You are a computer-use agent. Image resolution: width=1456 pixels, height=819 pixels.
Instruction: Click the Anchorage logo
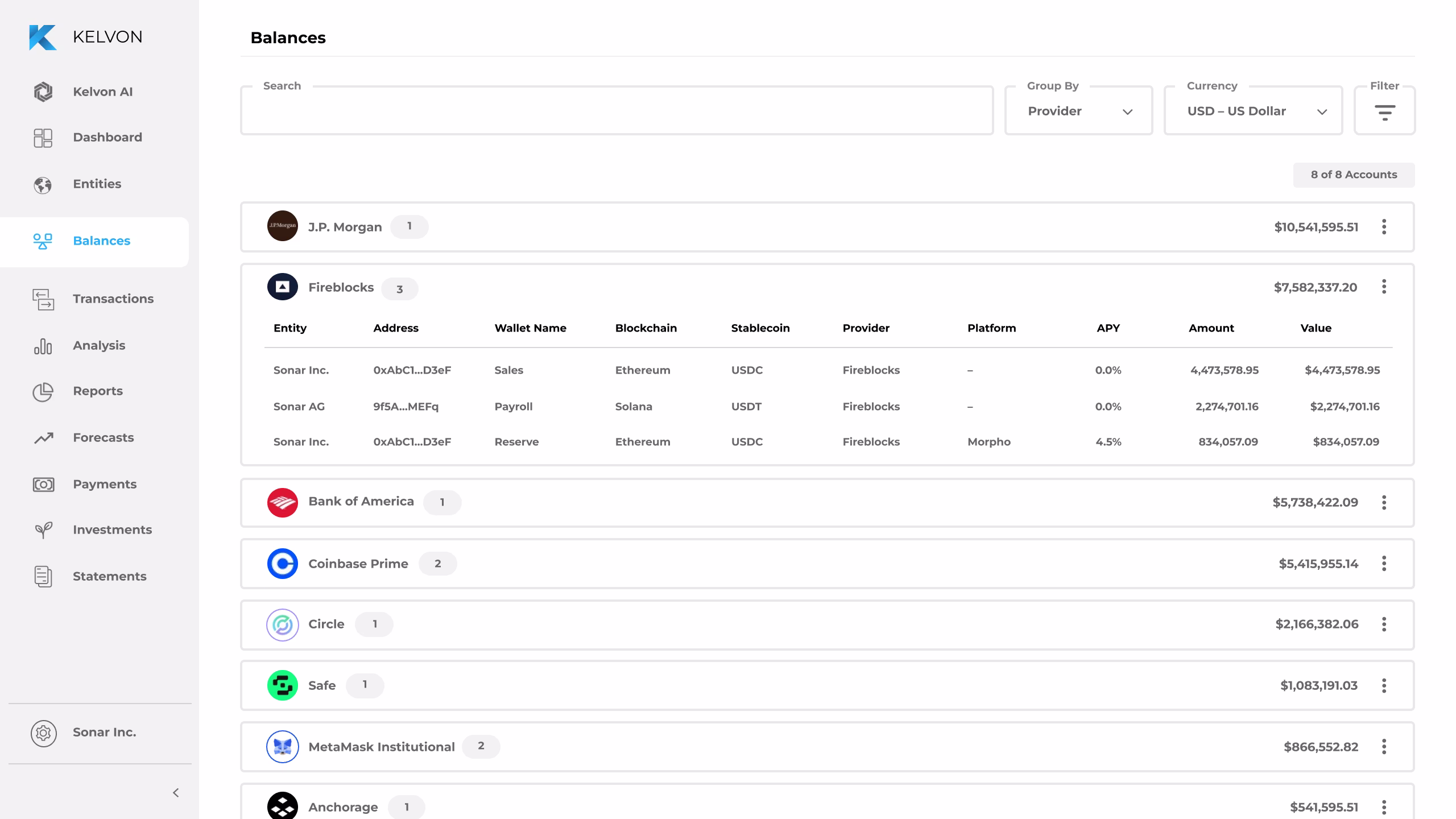coord(283,806)
